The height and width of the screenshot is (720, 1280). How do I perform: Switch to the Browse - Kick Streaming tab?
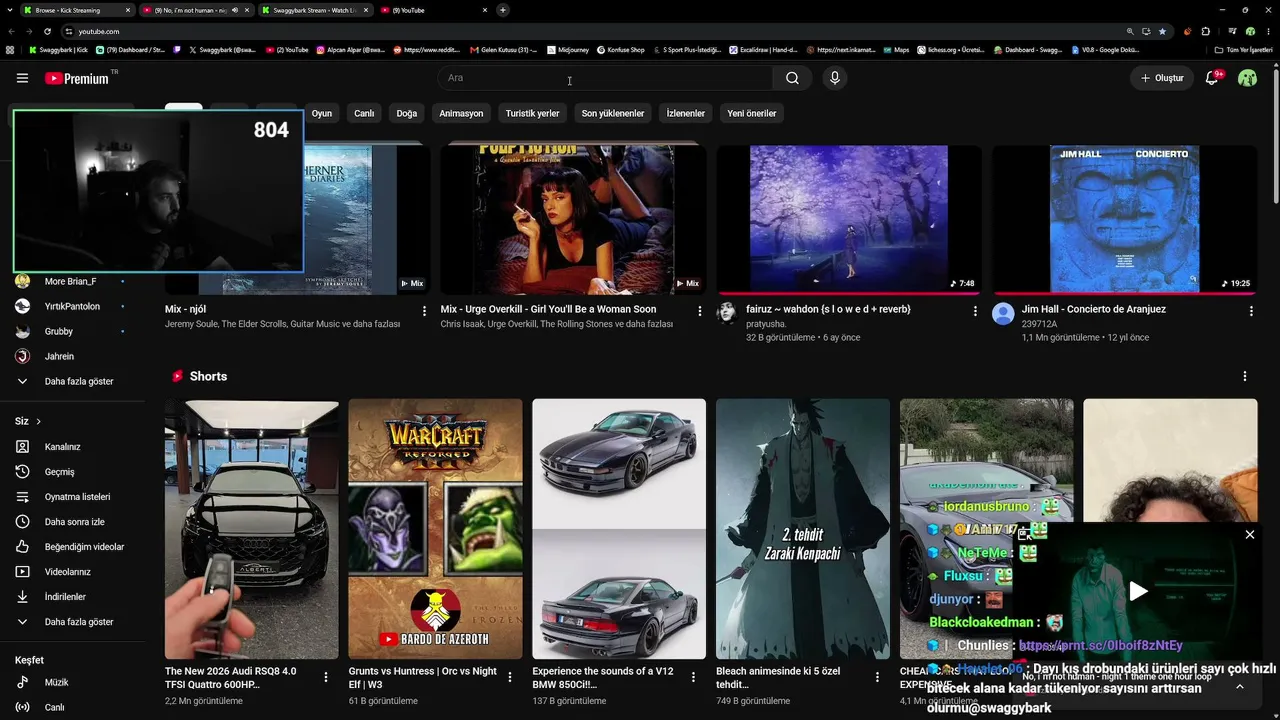coord(77,10)
